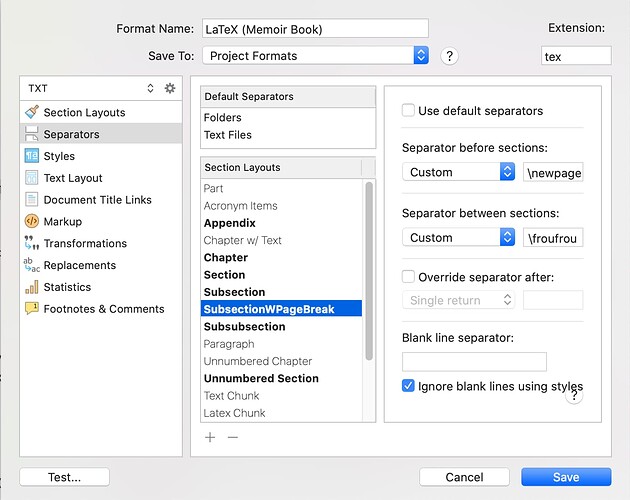Click the Section Layouts paintbrush icon
The width and height of the screenshot is (630, 500).
coord(32,112)
